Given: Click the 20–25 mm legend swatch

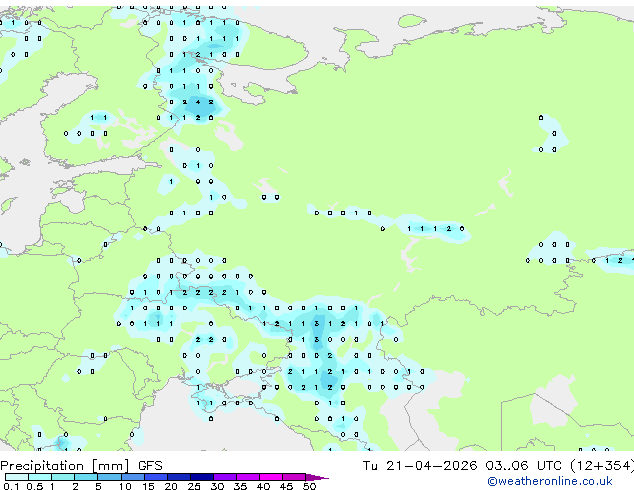Looking at the screenshot, I should [x=179, y=477].
